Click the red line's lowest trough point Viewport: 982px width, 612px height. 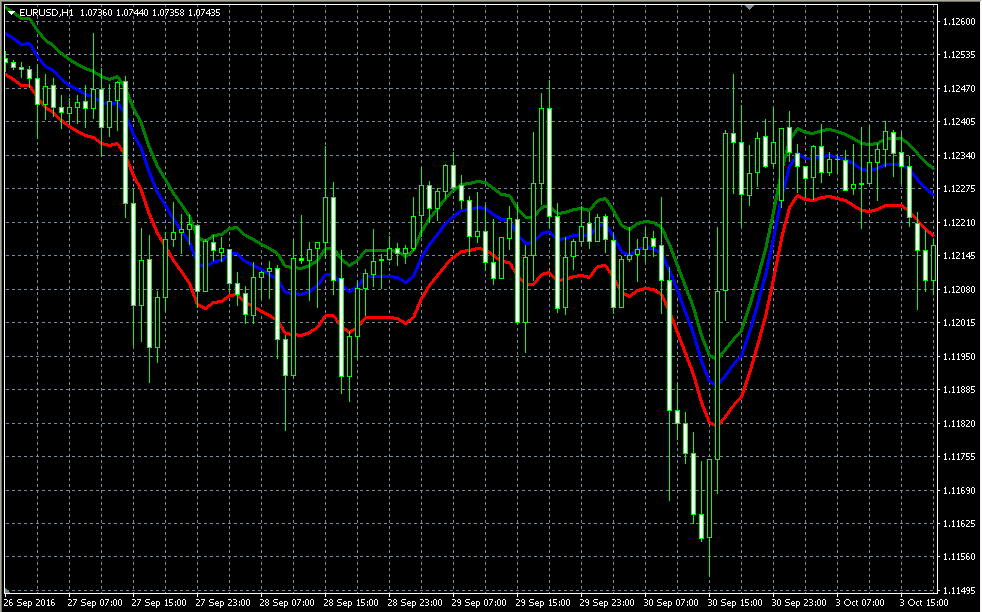tap(716, 425)
